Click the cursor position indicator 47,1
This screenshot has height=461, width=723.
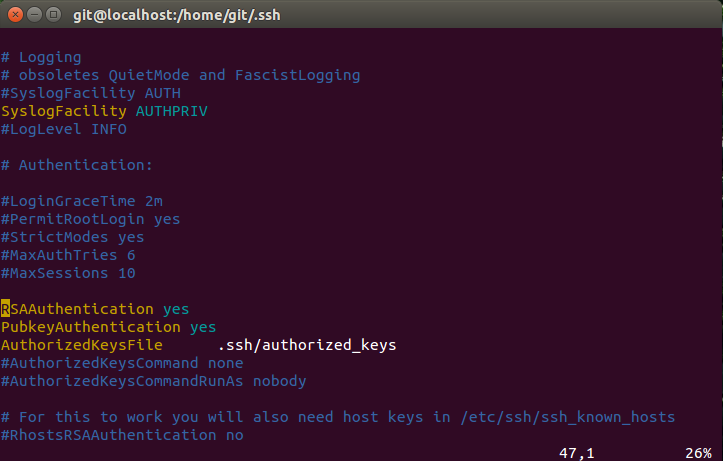(x=576, y=453)
